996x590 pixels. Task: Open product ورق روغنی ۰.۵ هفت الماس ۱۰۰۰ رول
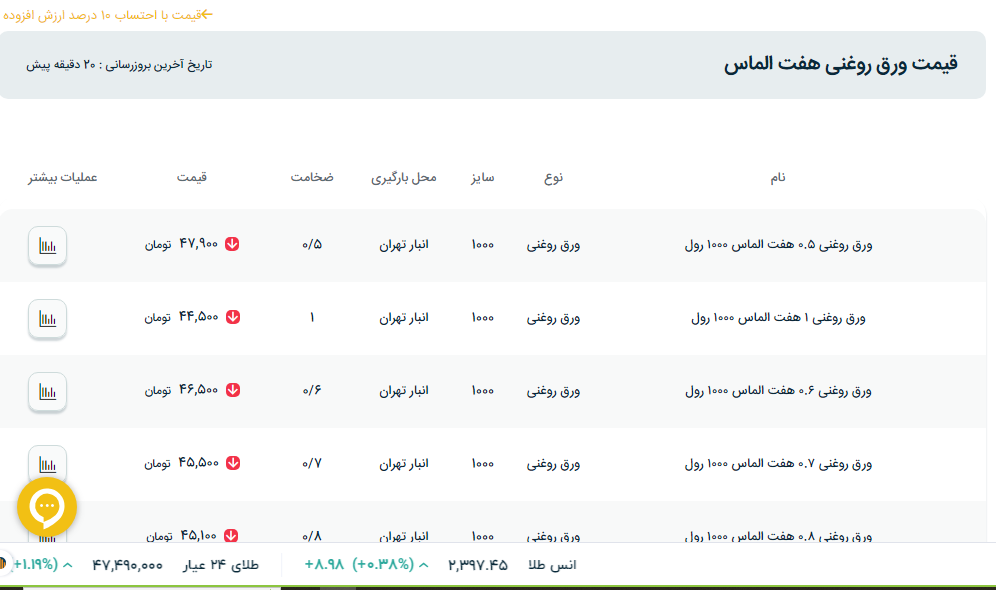click(778, 245)
